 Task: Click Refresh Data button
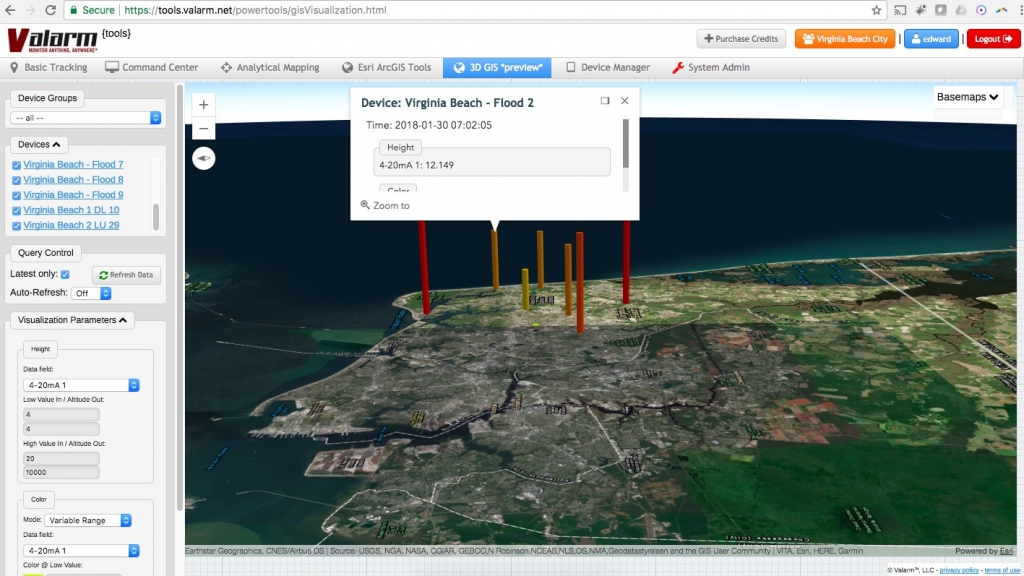pyautogui.click(x=126, y=275)
